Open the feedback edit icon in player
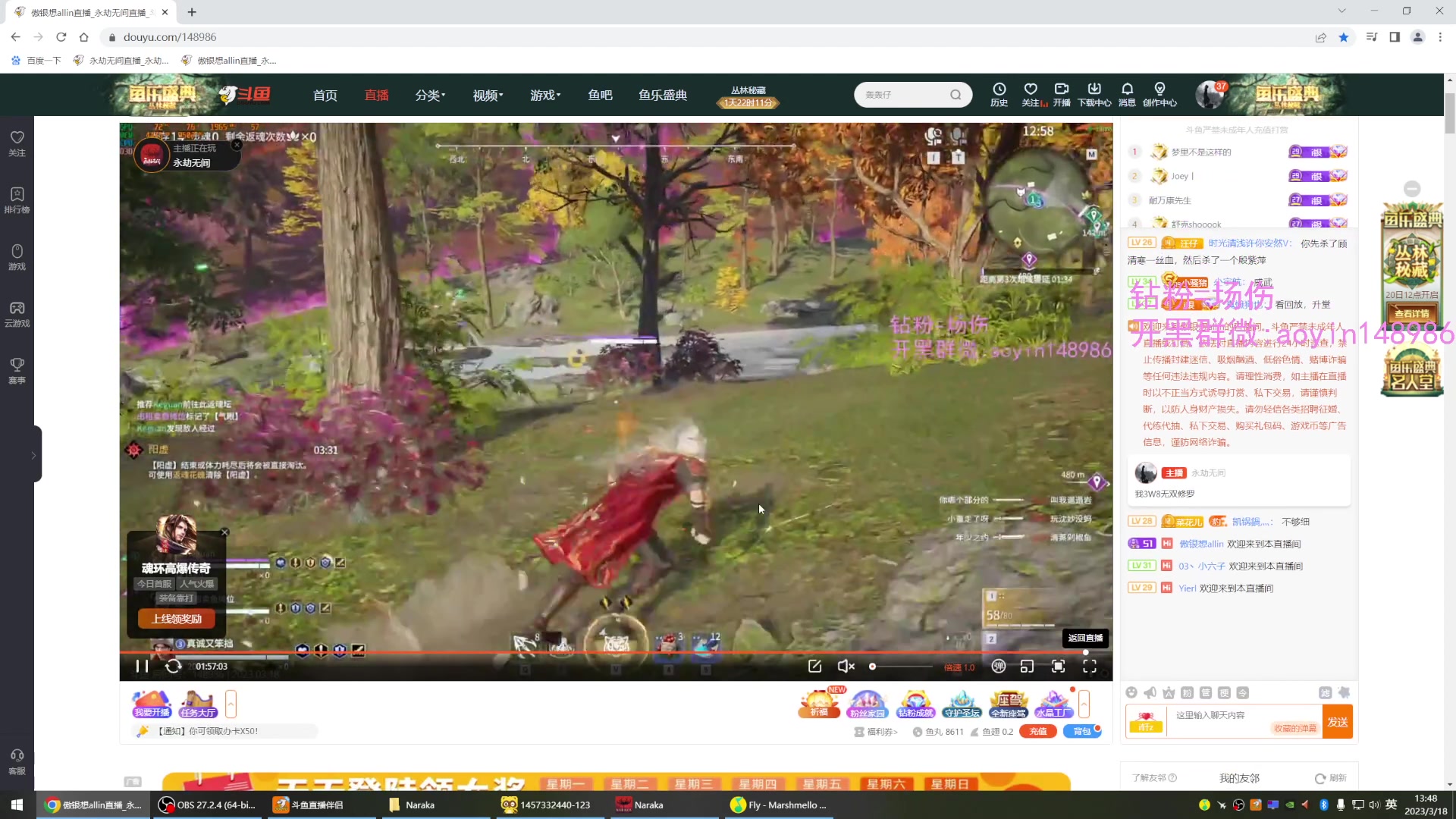This screenshot has height=819, width=1456. tap(815, 666)
